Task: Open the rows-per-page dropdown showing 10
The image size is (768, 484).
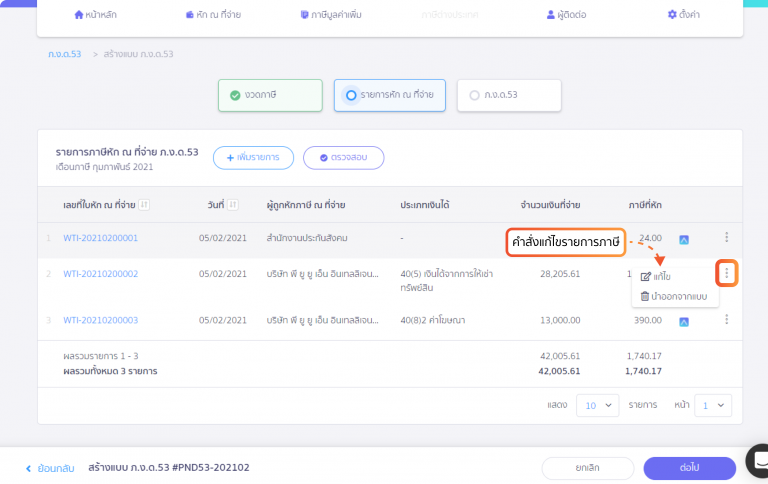Action: pyautogui.click(x=597, y=405)
